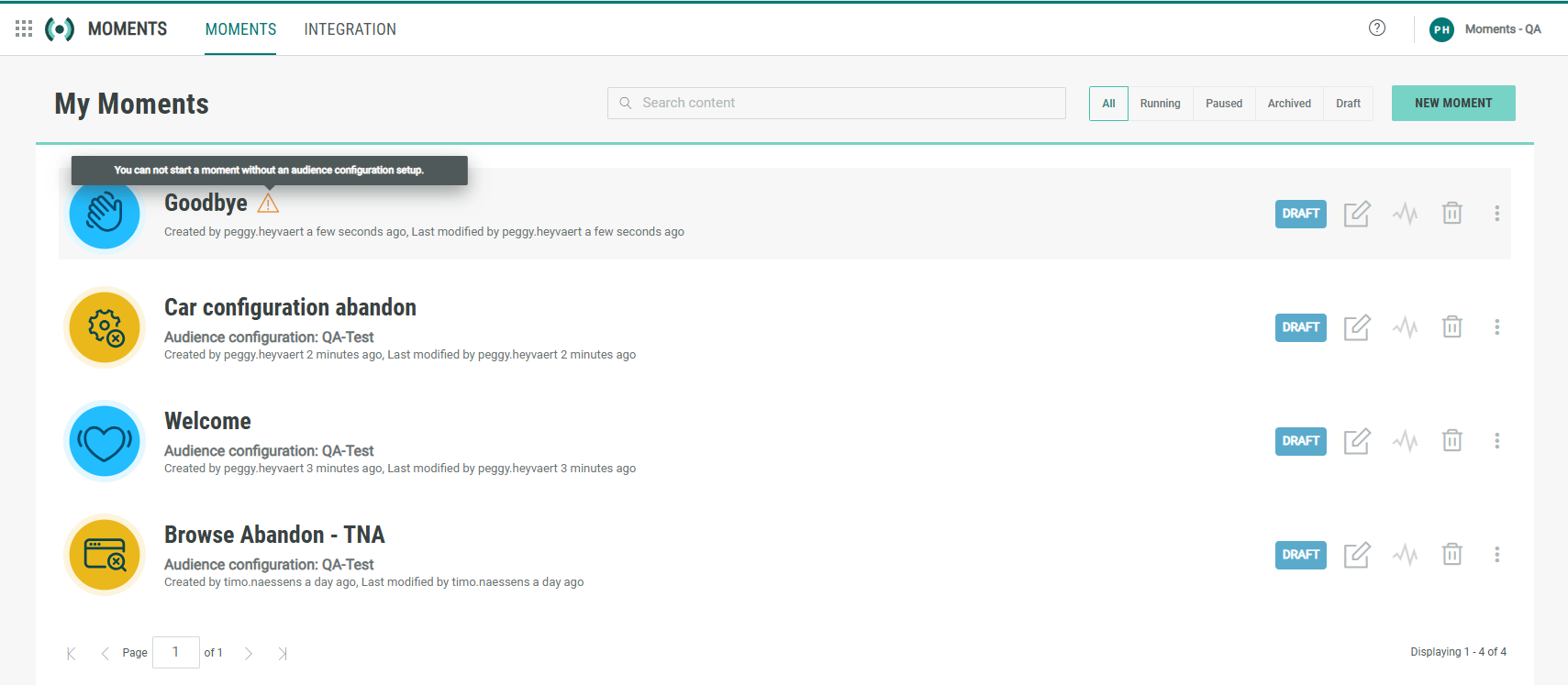Show only Draft moments
Image resolution: width=1568 pixels, height=685 pixels.
pyautogui.click(x=1348, y=104)
